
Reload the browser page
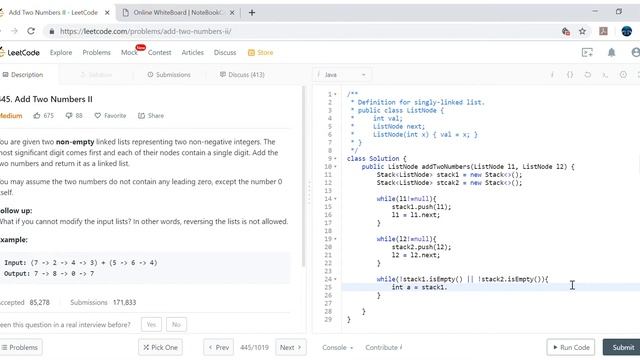click(x=31, y=31)
